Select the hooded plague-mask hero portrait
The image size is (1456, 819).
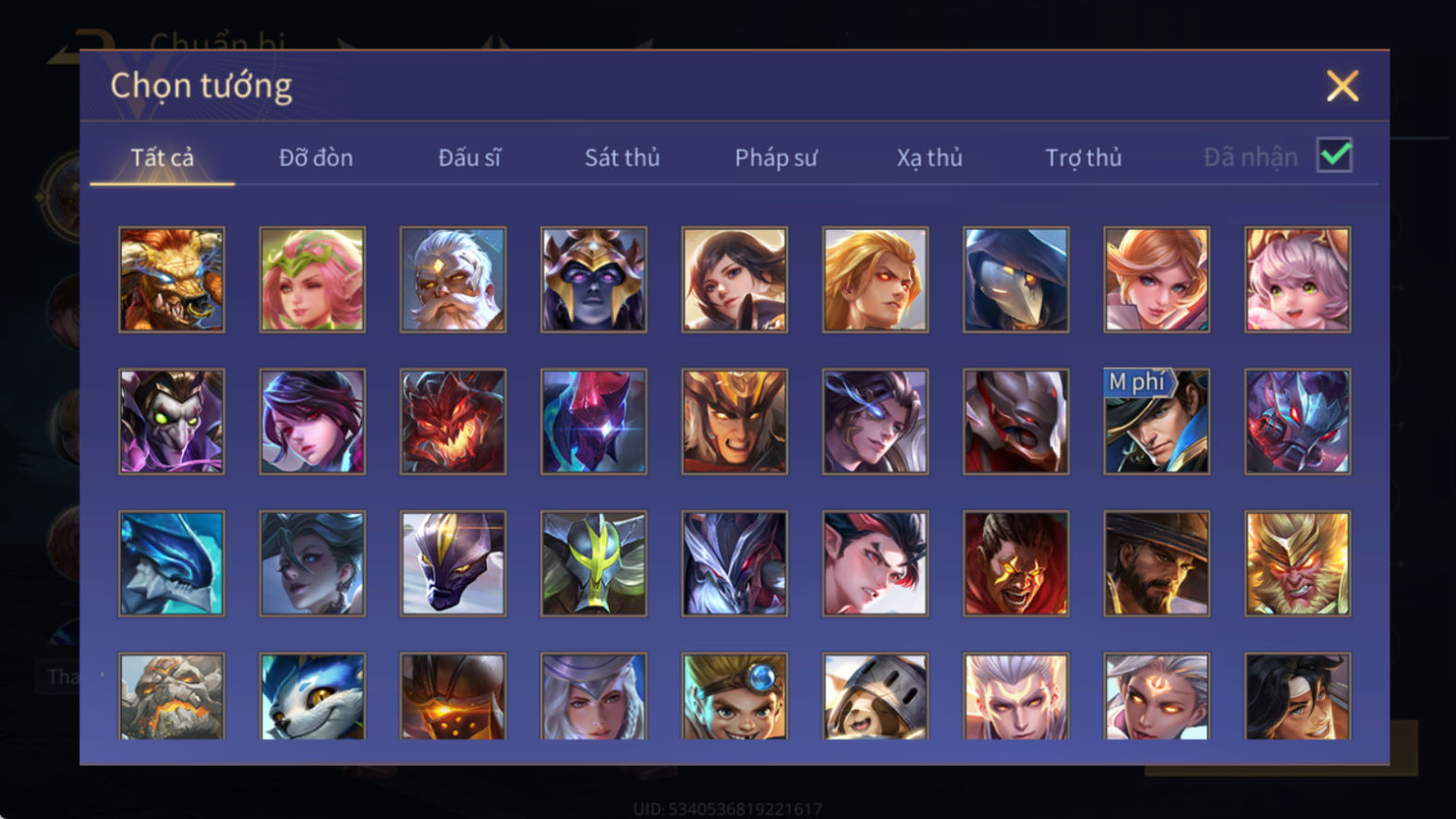coord(1016,280)
